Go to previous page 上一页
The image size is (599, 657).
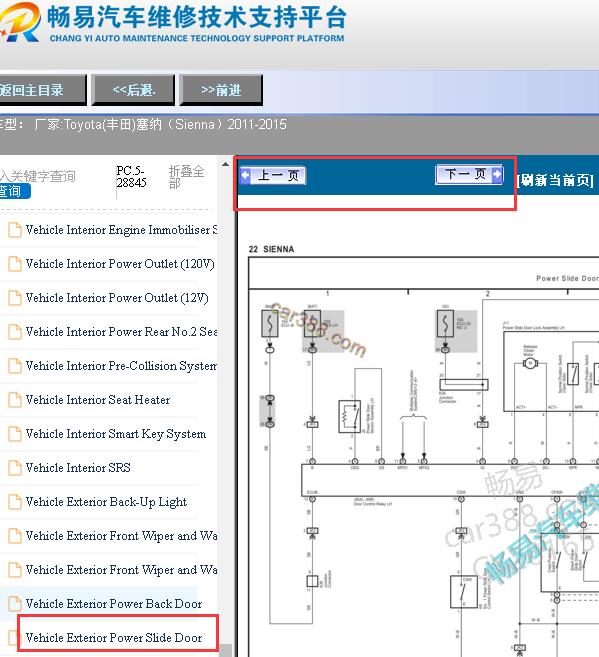coord(273,175)
